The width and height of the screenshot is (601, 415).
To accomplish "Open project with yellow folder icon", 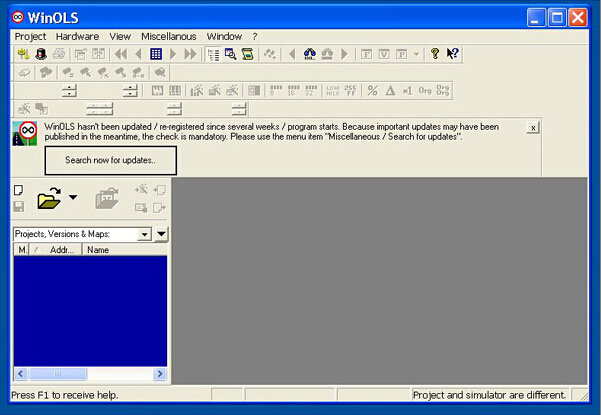I will point(49,198).
